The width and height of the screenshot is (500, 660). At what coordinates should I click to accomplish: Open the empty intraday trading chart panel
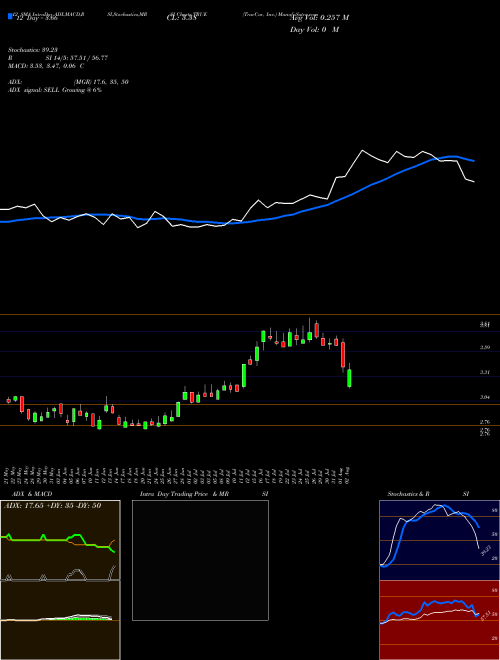click(x=200, y=560)
